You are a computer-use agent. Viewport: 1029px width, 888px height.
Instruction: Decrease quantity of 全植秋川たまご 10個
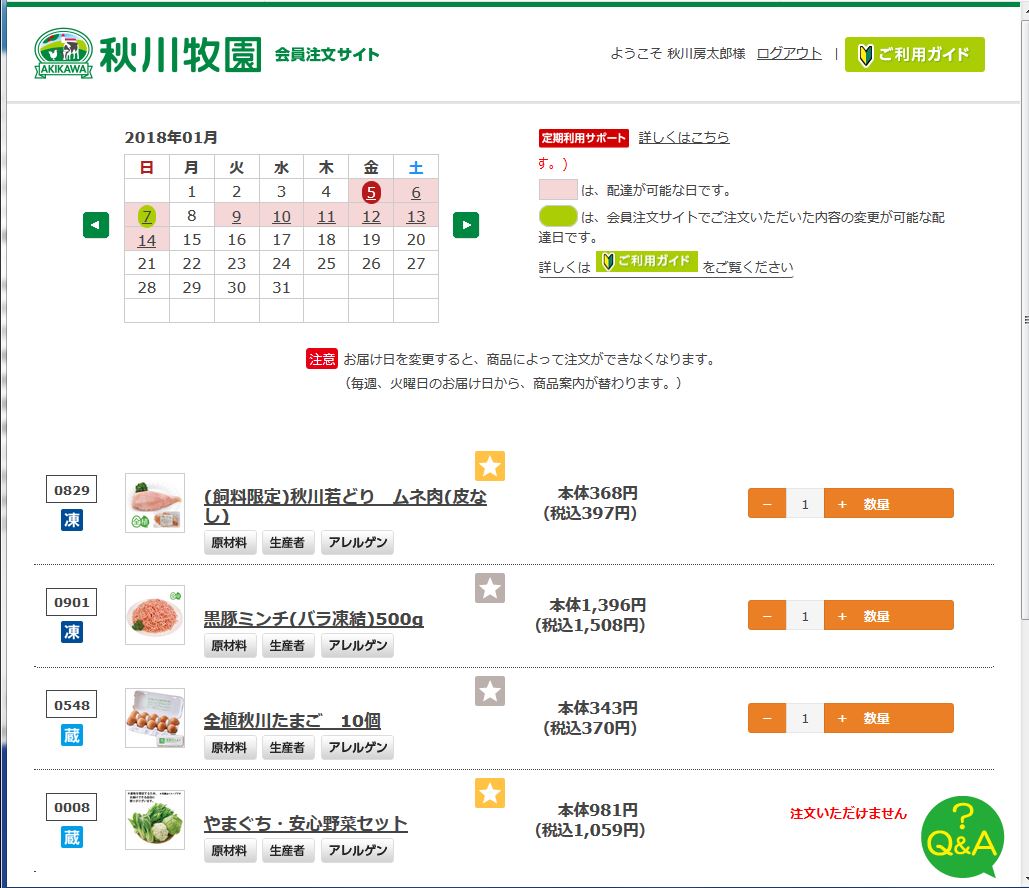pos(767,718)
